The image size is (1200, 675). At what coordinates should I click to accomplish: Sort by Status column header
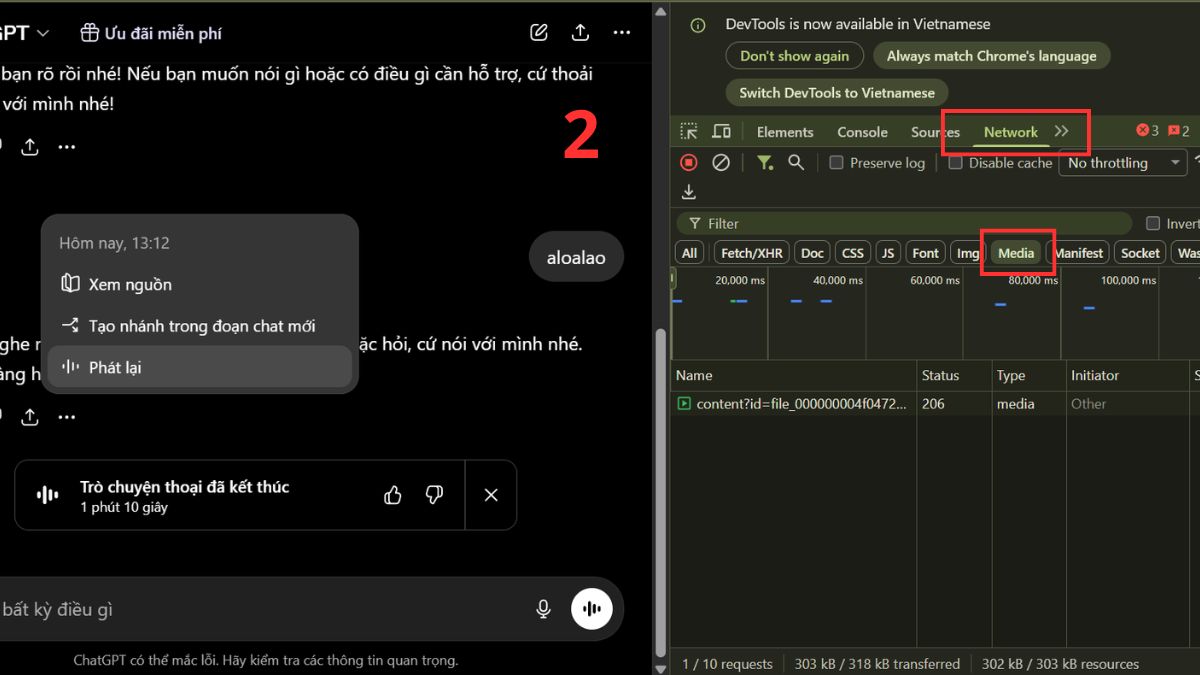(953, 375)
